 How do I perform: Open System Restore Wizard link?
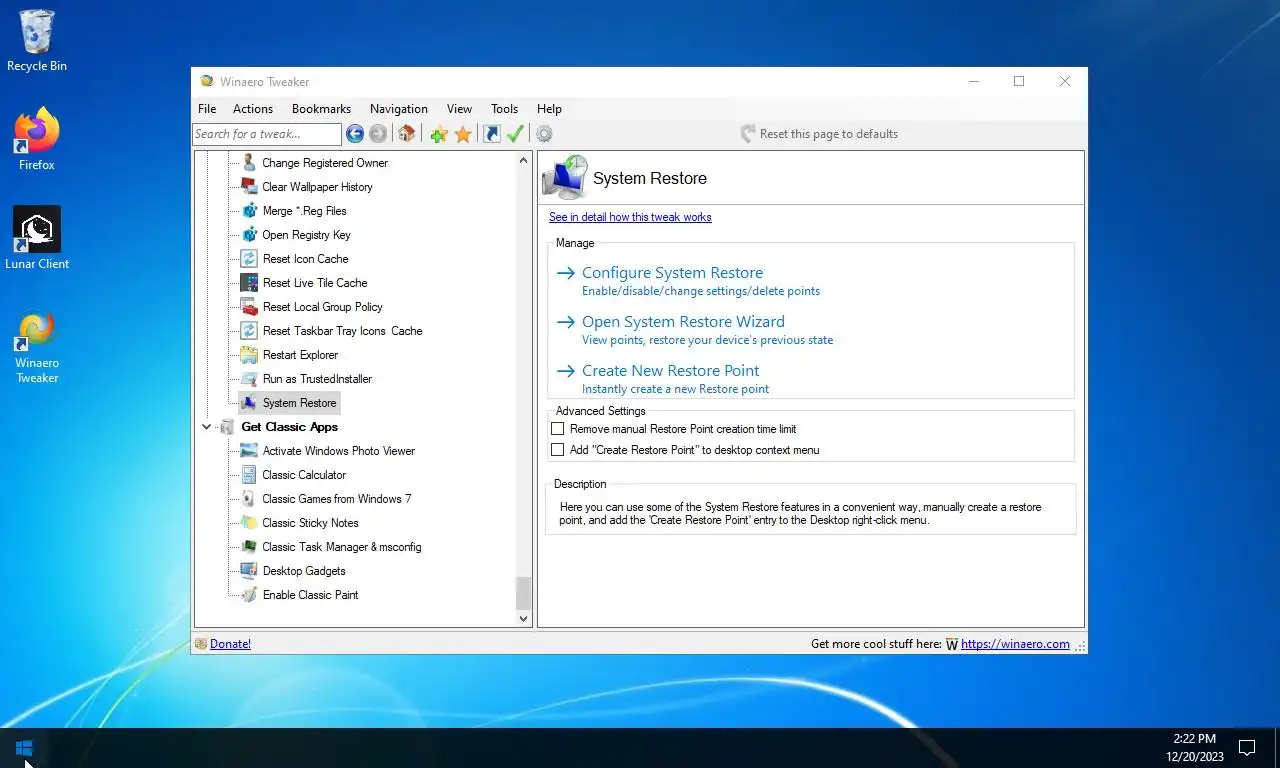point(683,322)
